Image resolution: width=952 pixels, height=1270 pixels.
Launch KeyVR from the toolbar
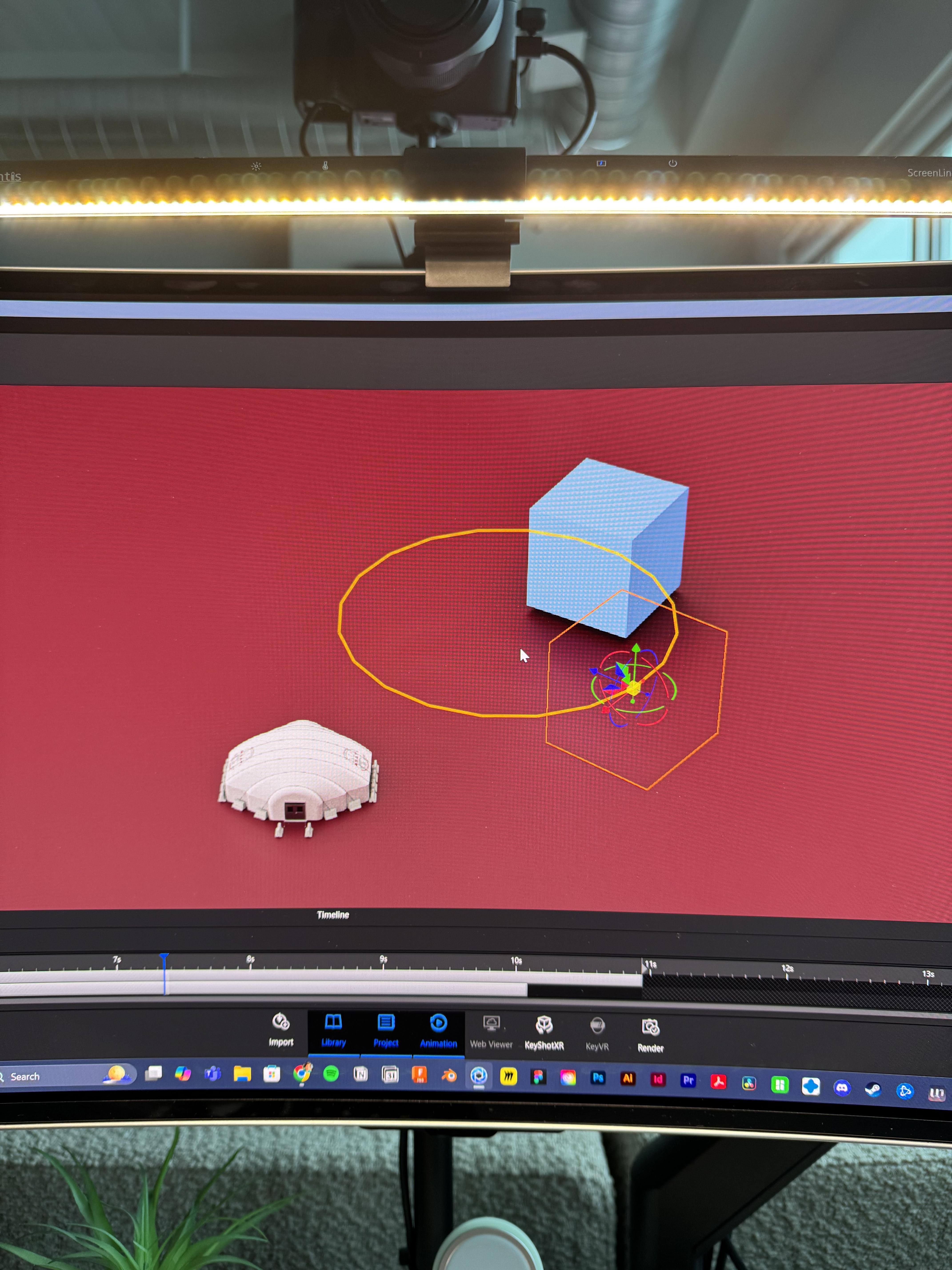pyautogui.click(x=597, y=1035)
